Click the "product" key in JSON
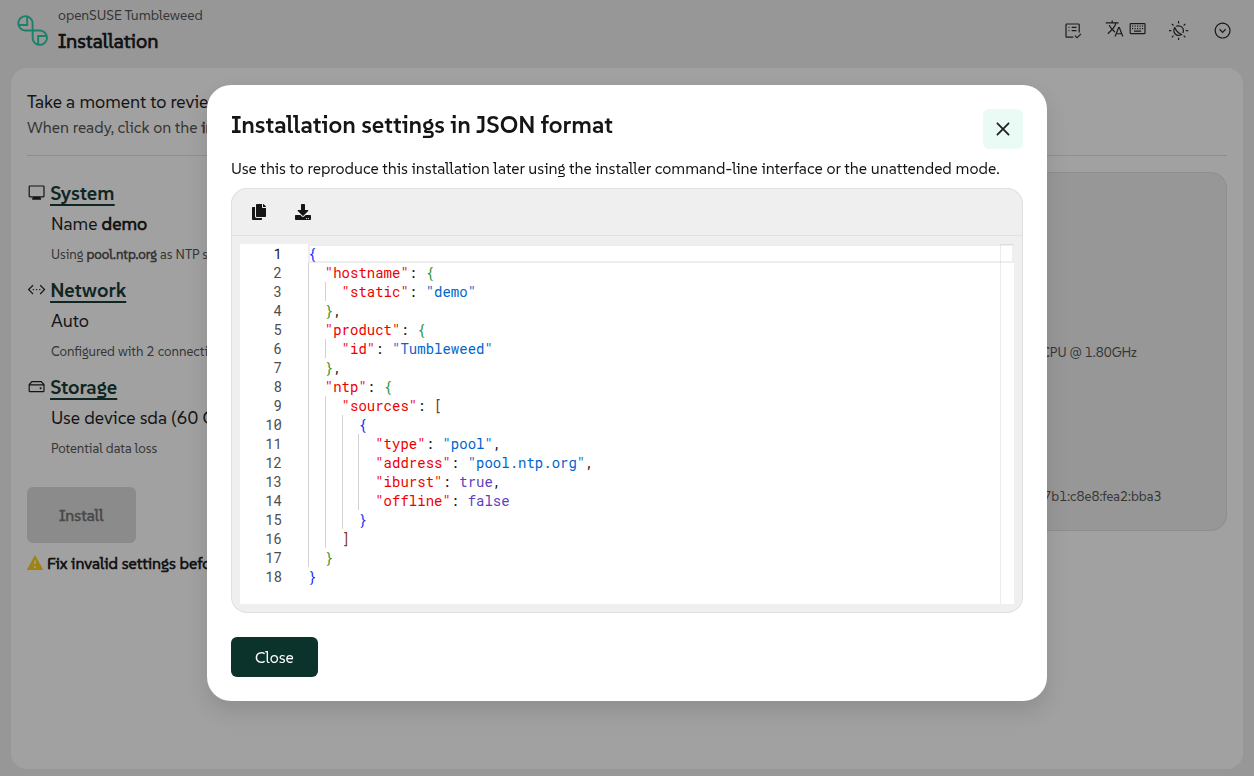Image resolution: width=1254 pixels, height=776 pixels. pyautogui.click(x=363, y=330)
